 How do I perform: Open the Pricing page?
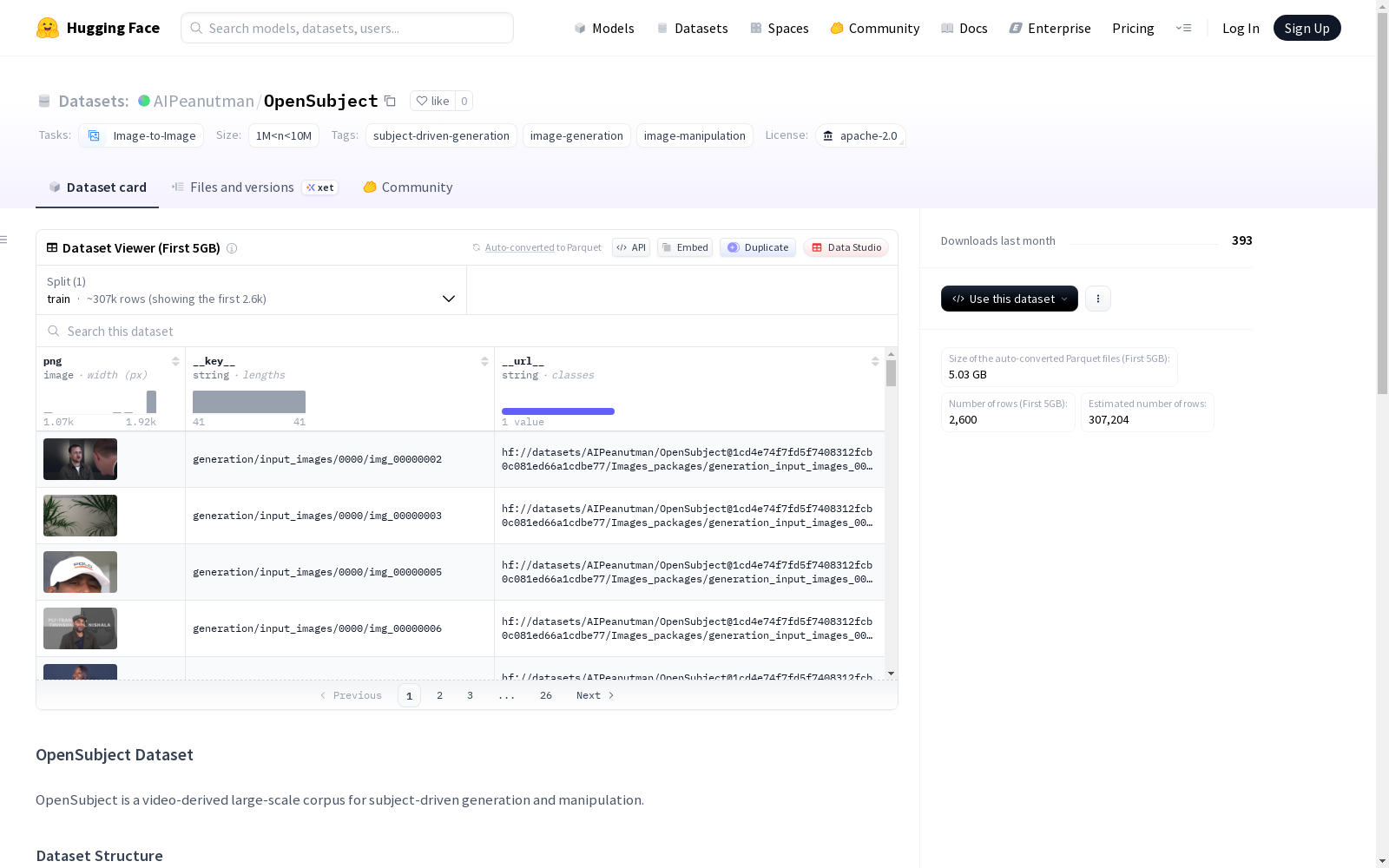pyautogui.click(x=1133, y=28)
